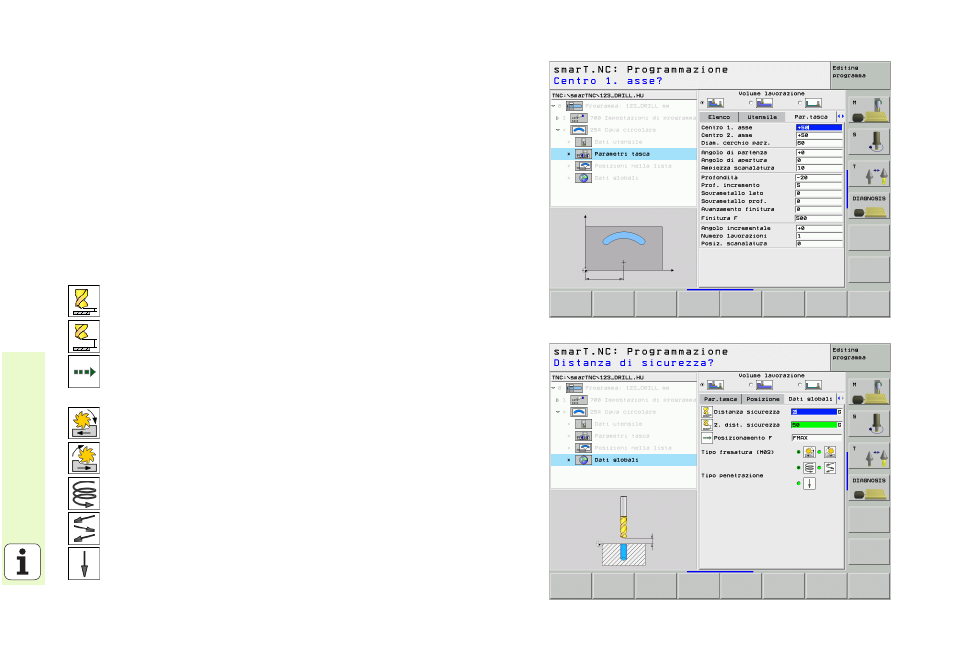Click the vertical plunge down-arrow icon on the page
Image resolution: width=954 pixels, height=672 pixels.
coord(84,564)
